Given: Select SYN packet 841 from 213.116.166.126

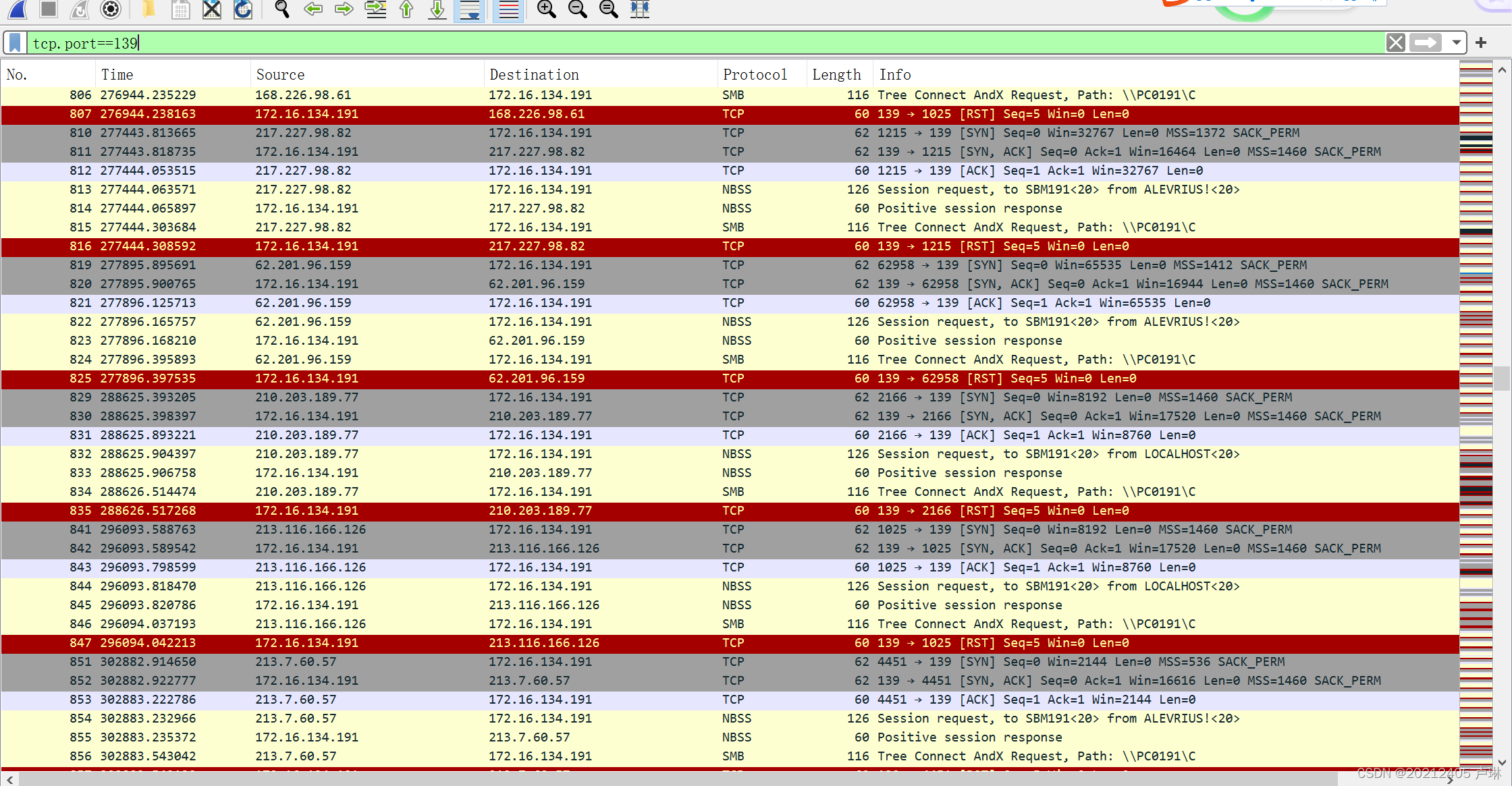Looking at the screenshot, I should (x=730, y=530).
